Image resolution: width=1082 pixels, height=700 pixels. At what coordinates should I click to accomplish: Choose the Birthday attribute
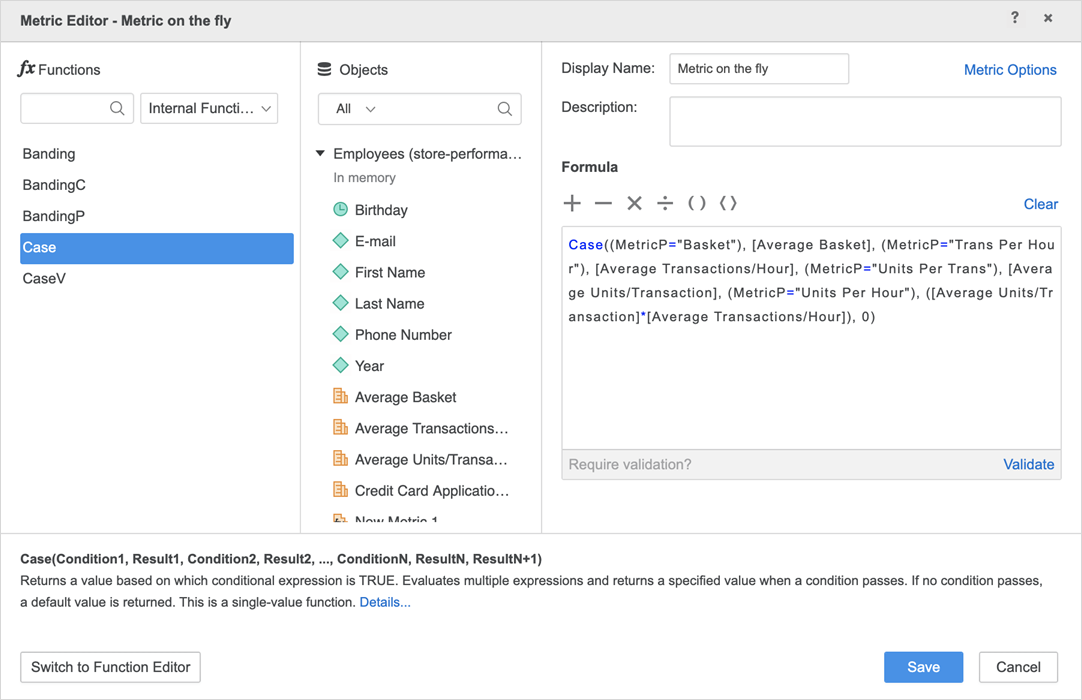381,210
